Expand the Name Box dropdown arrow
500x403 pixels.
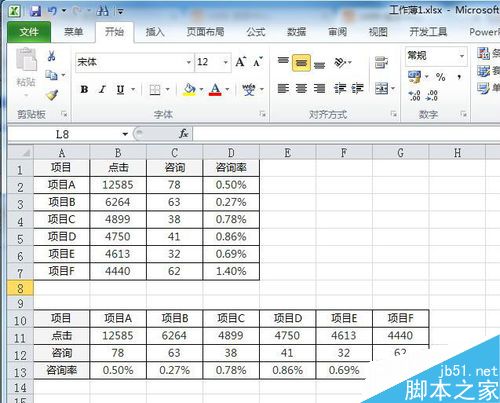(x=125, y=134)
